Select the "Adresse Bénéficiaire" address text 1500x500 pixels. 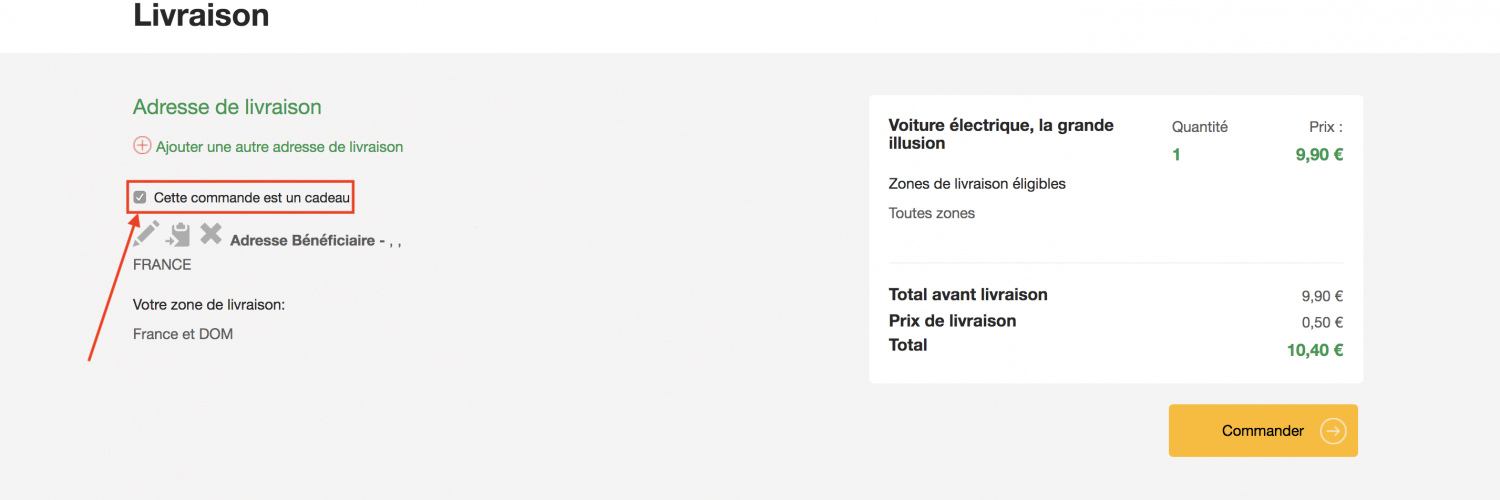307,241
